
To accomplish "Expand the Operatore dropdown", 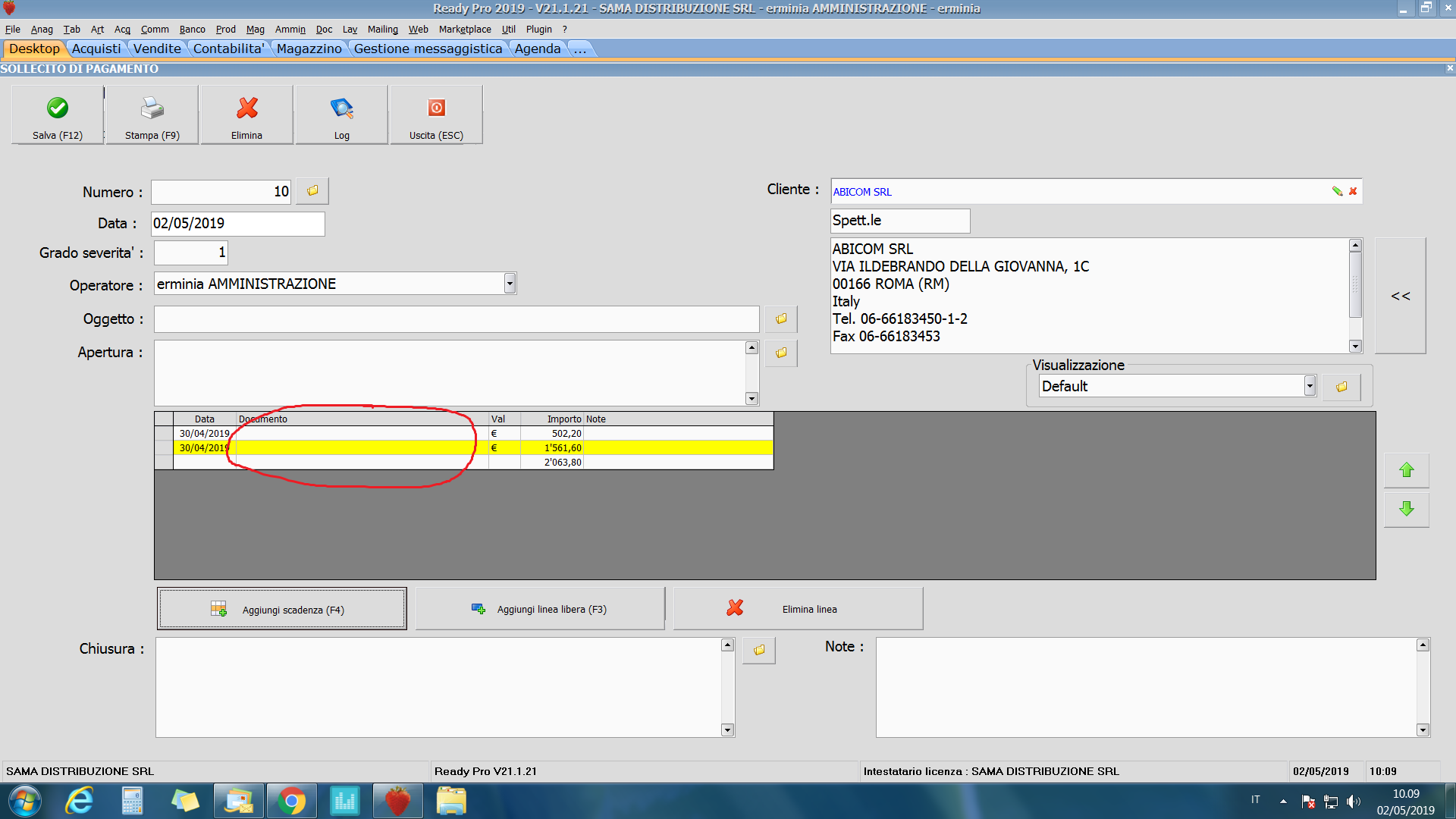I will 510,284.
